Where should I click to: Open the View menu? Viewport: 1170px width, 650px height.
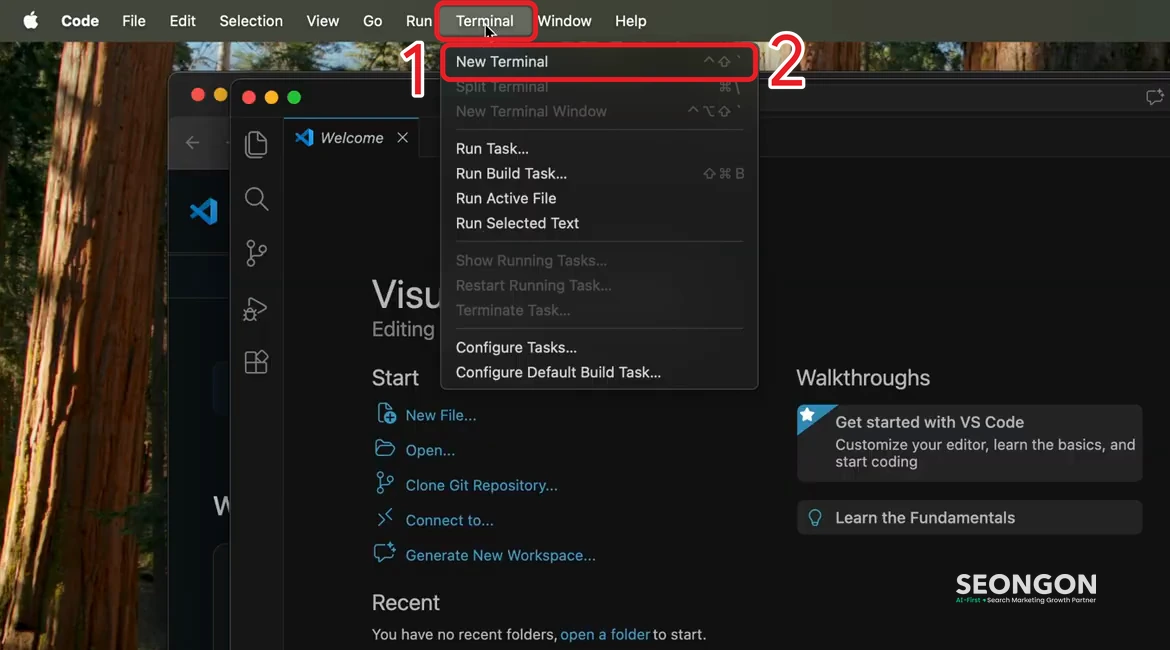point(322,21)
